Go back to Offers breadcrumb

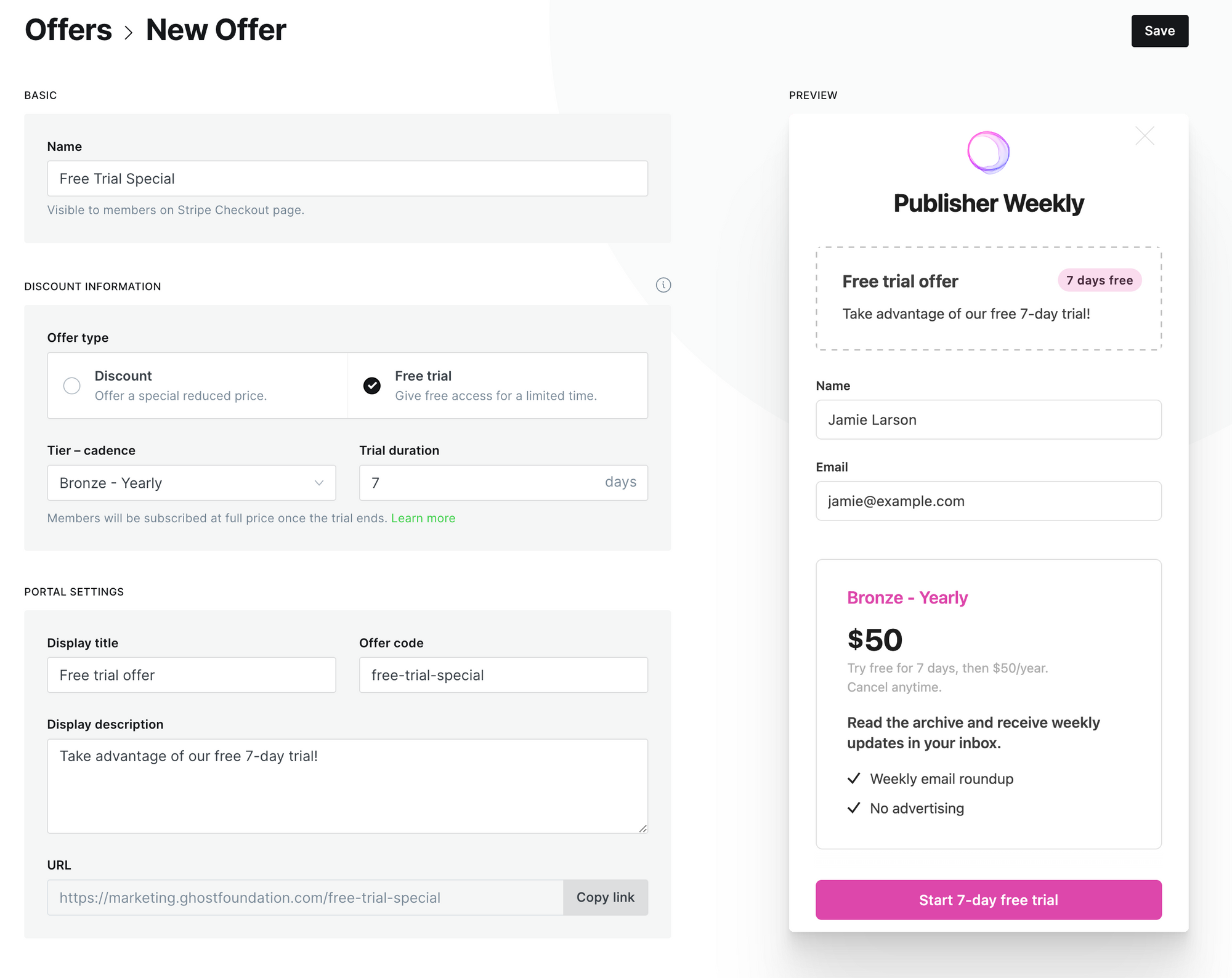(x=68, y=30)
